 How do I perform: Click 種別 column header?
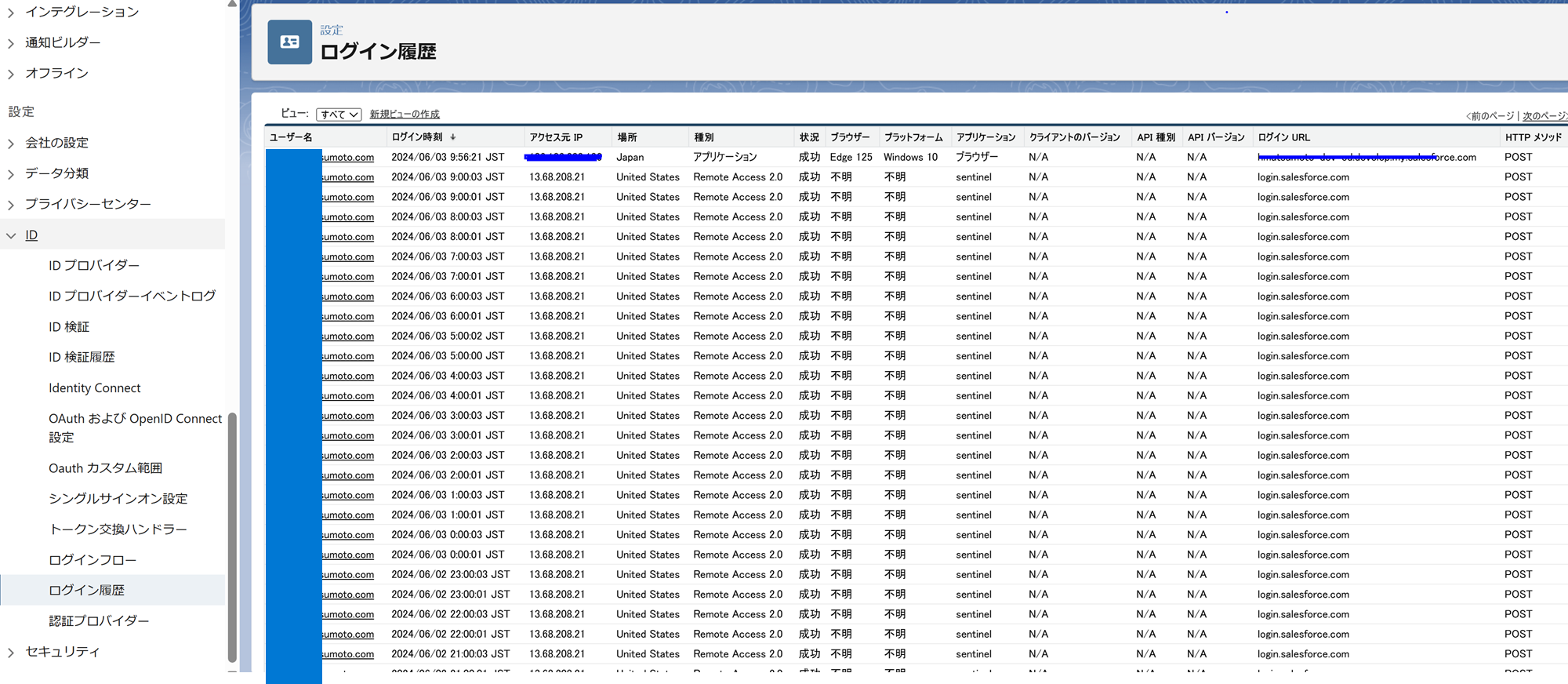point(704,137)
